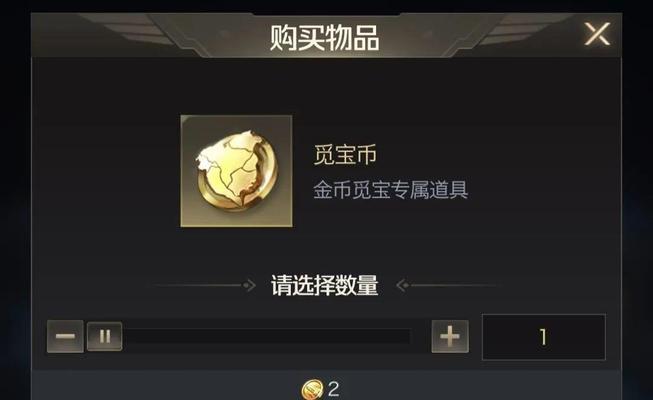
Task: Click the square frame border around the item icon
Action: click(x=237, y=117)
